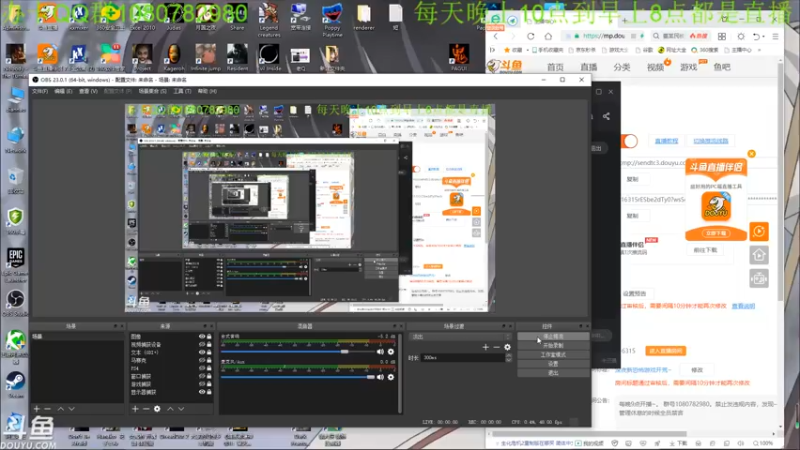This screenshot has height=450, width=800.
Task: Open 帮助(H) menu in OBS
Action: 207,91
